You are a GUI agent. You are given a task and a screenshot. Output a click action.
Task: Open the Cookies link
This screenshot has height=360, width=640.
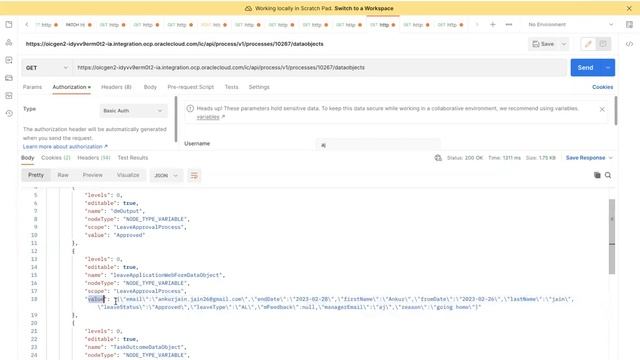pos(602,87)
